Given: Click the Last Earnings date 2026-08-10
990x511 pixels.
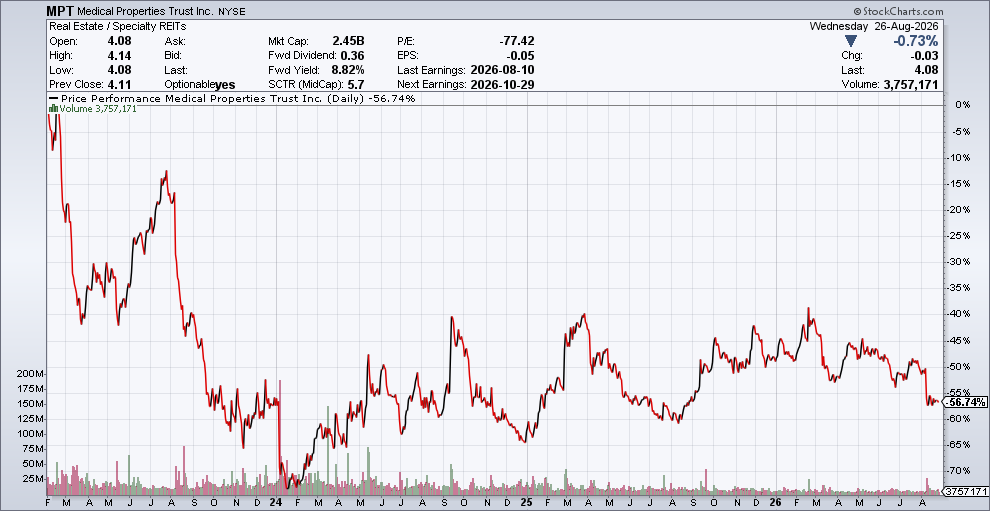Looking at the screenshot, I should tap(503, 70).
